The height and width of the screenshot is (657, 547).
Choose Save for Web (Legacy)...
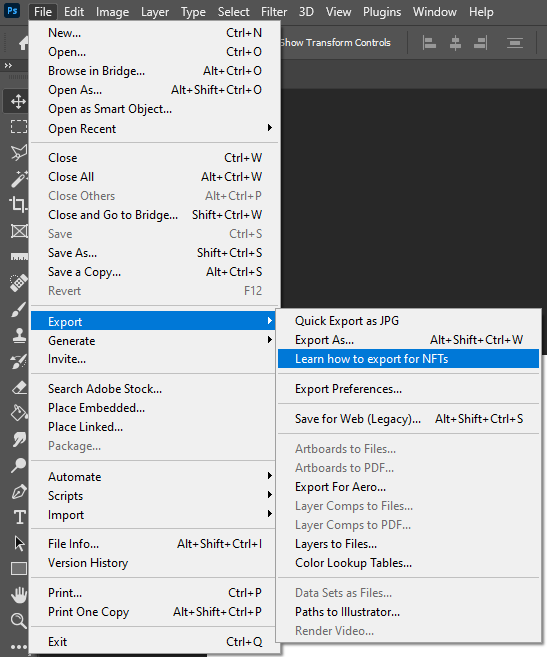pos(408,419)
